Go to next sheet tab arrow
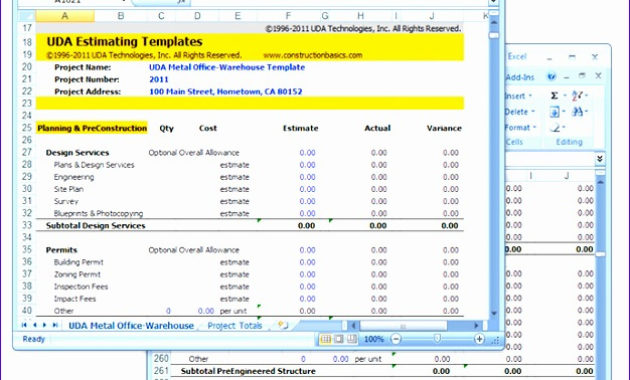Viewport: 630px width, 380px height. pos(45,325)
